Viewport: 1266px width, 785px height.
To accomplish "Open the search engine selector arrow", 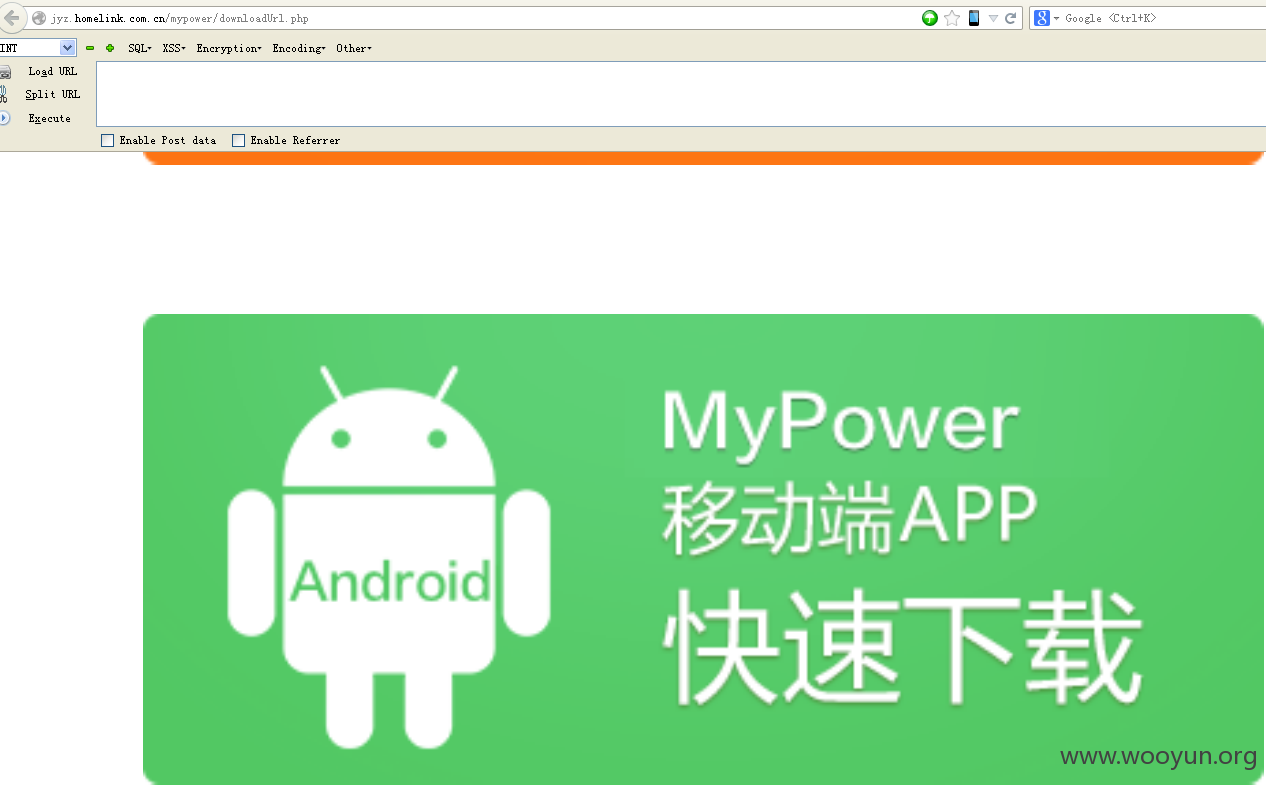I will coord(1056,19).
